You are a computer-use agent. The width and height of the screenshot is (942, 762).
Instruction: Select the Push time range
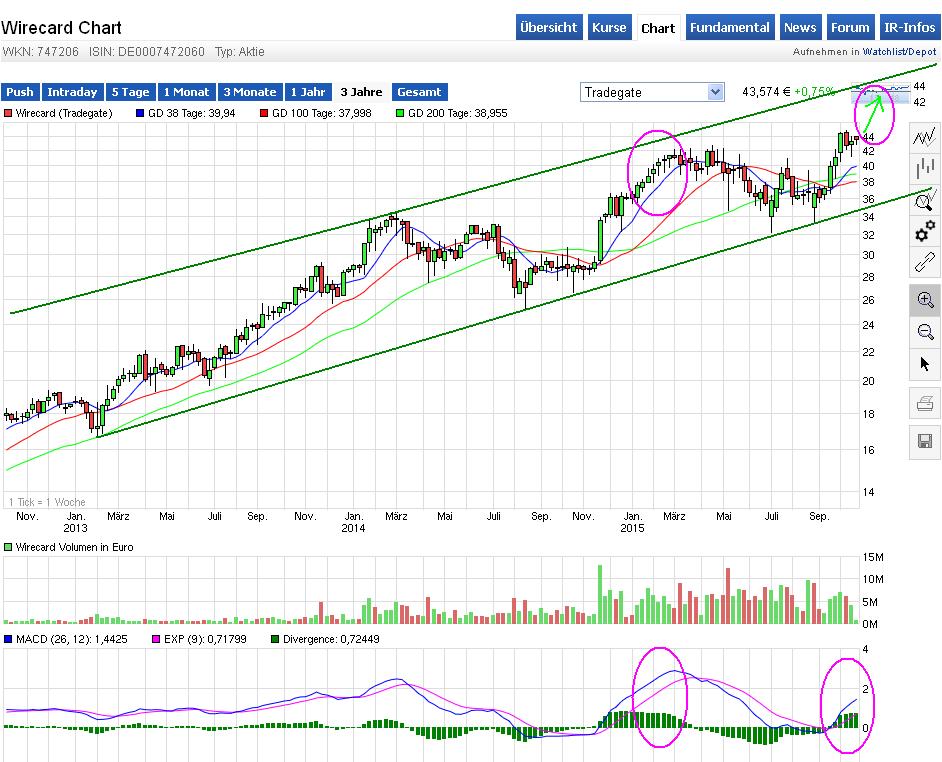[20, 92]
